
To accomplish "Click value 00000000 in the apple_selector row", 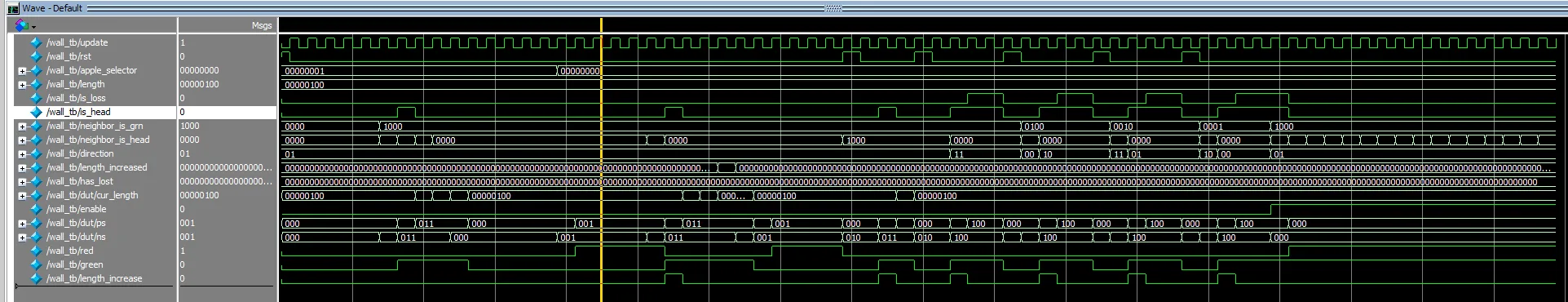I will click(199, 70).
